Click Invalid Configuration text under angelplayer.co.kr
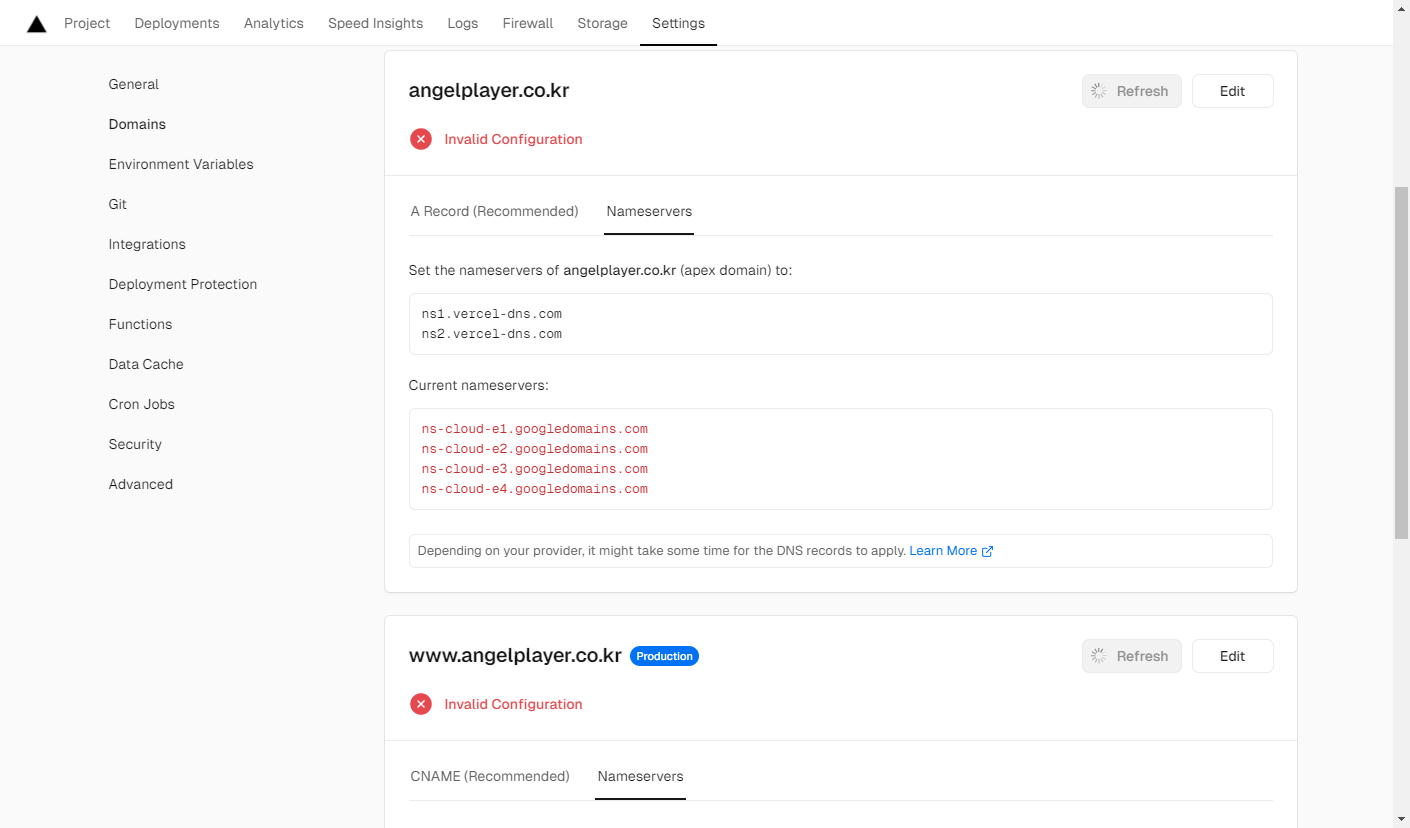Viewport: 1410px width, 828px height. (513, 139)
